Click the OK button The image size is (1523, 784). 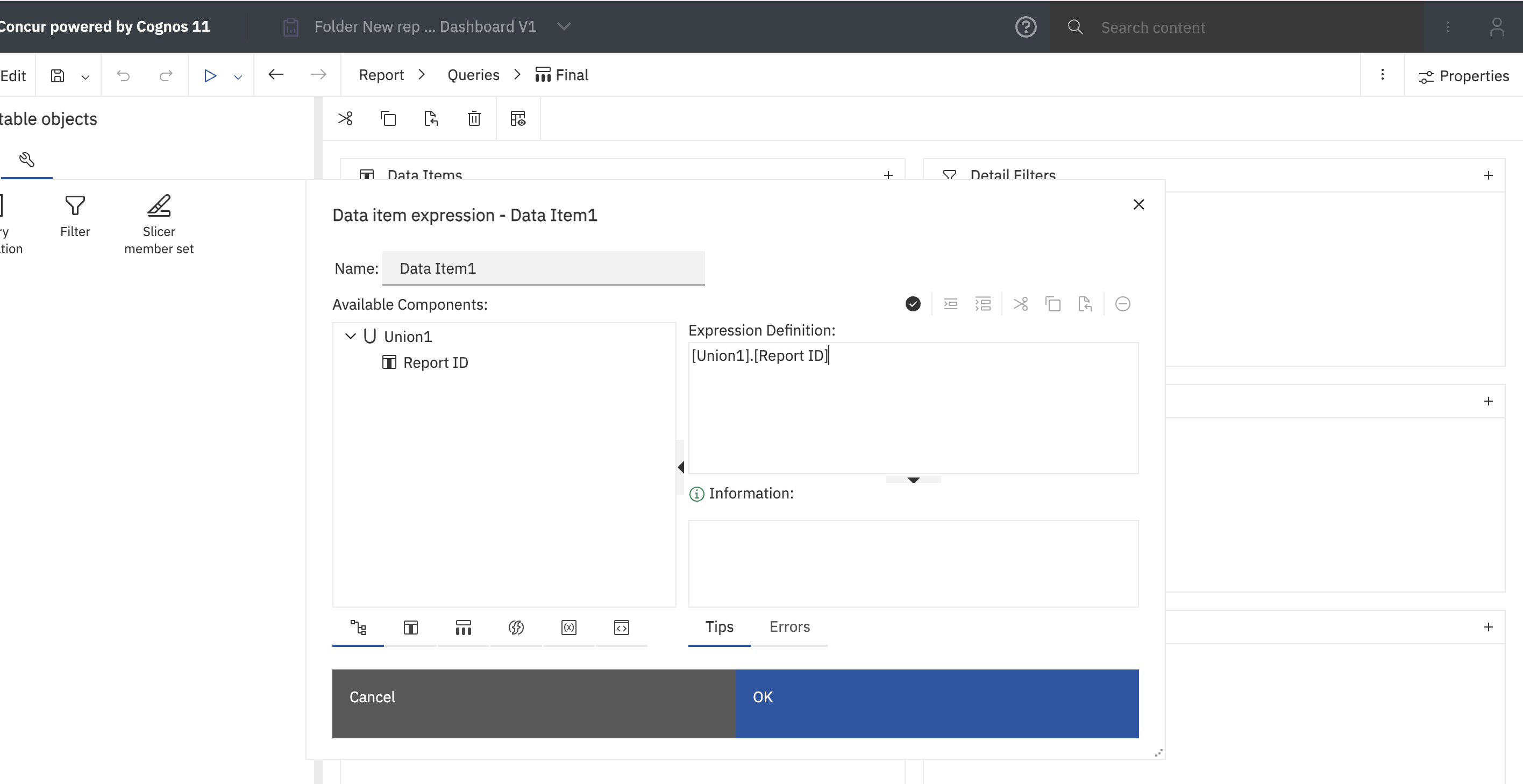click(937, 703)
